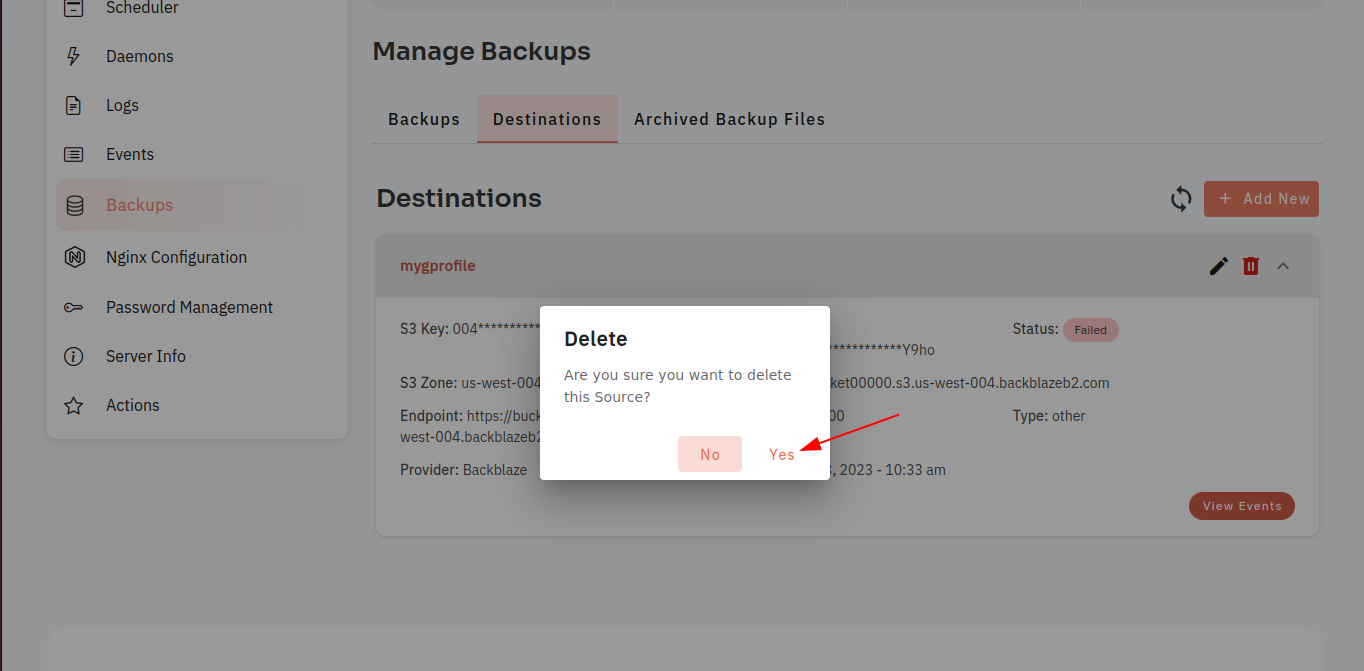Open View Events for mygprofile

coord(1242,506)
